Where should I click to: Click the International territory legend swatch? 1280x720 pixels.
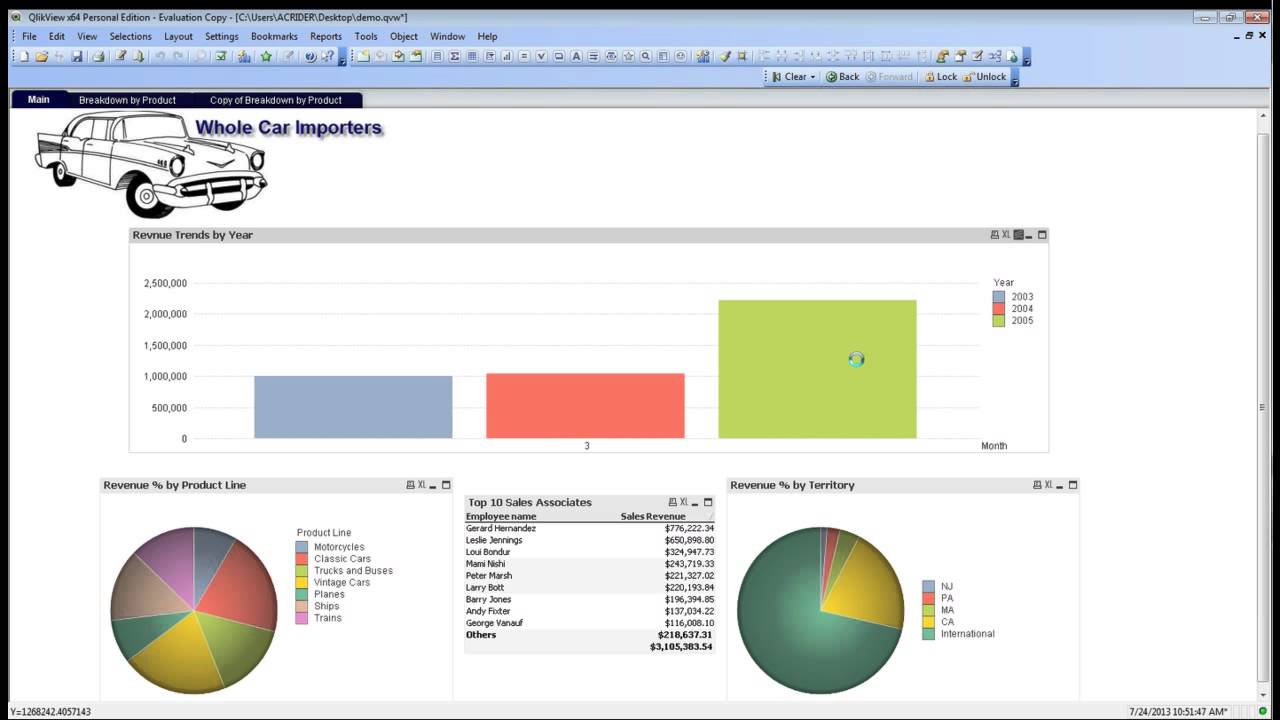pyautogui.click(x=929, y=634)
